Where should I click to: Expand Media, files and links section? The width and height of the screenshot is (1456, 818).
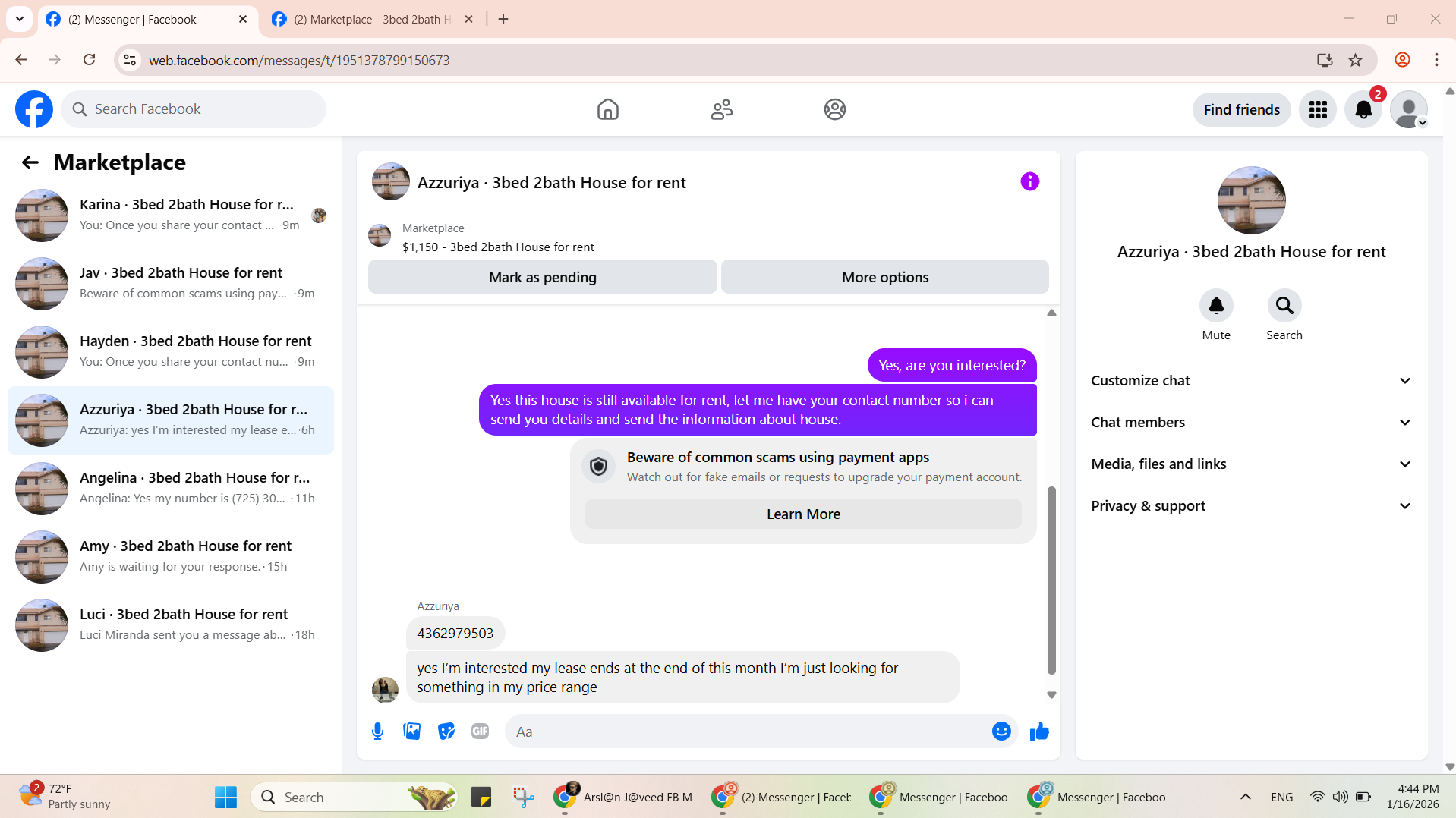[1251, 464]
